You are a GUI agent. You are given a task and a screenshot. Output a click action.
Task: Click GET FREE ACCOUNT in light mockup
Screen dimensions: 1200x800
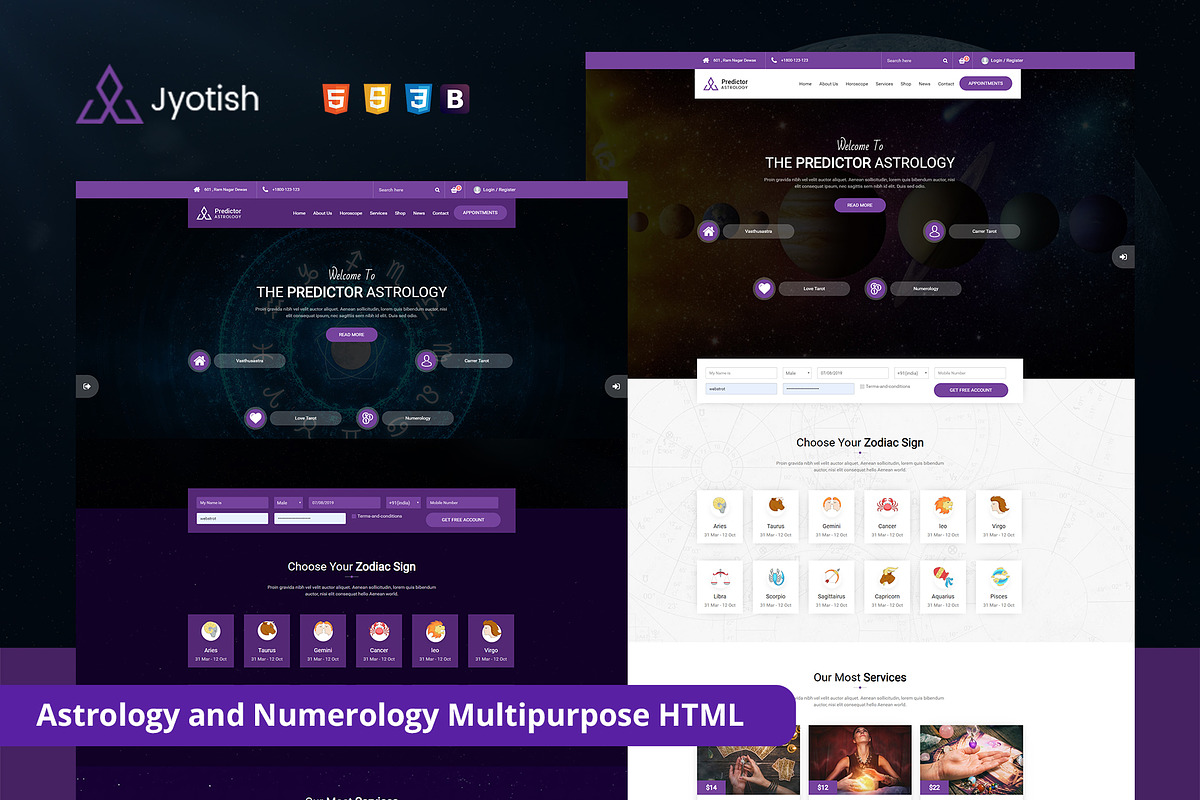pos(971,390)
